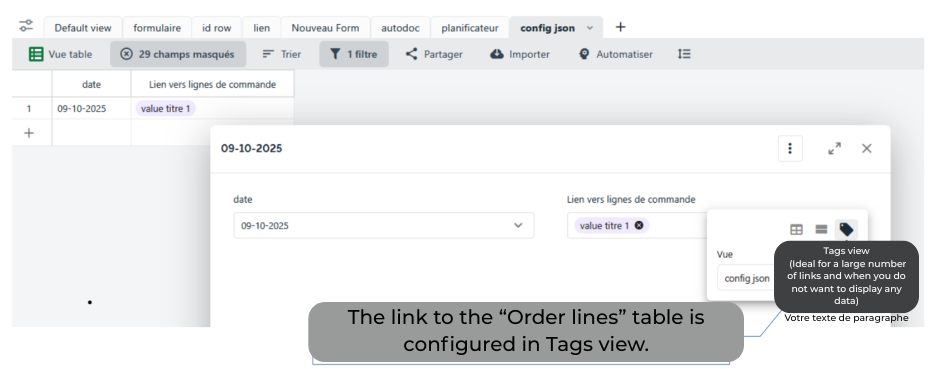Open the 1 filtre filter panel
The image size is (928, 369).
pos(354,54)
